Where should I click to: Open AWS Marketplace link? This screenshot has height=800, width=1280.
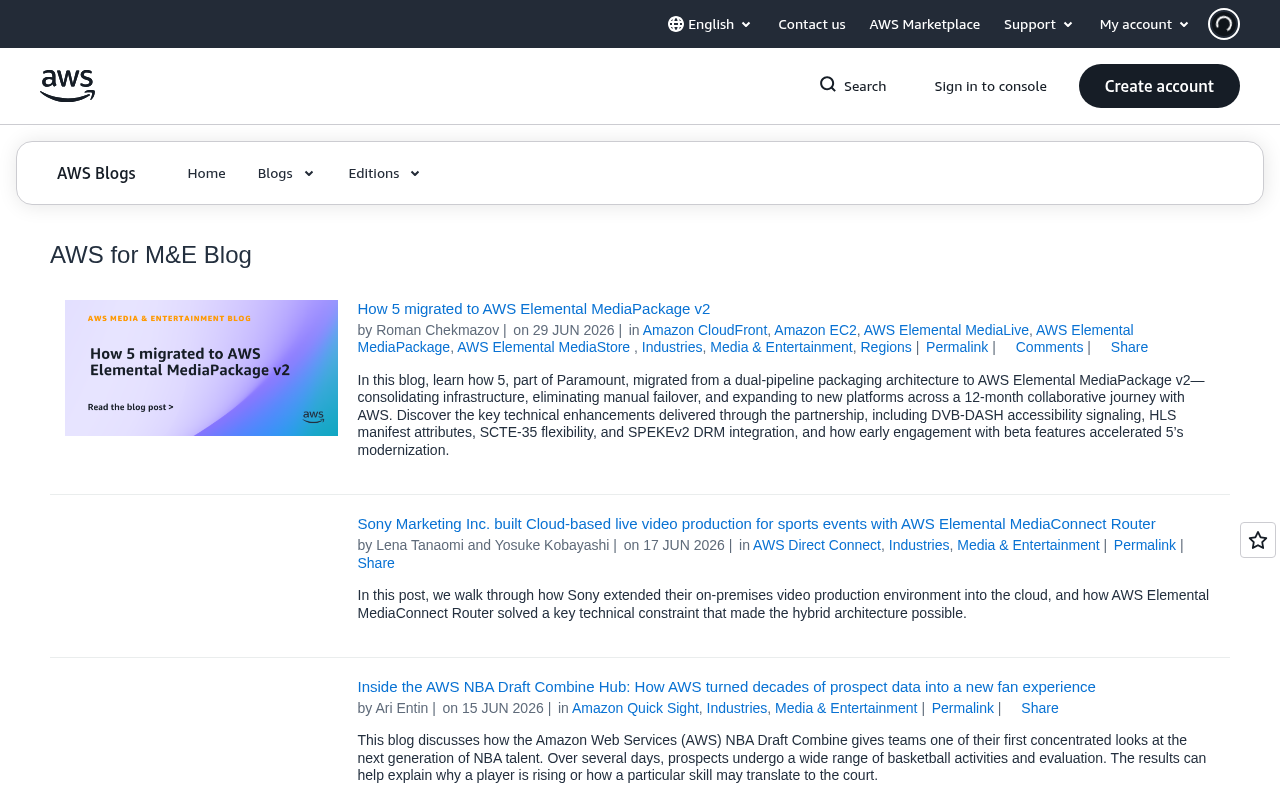[925, 24]
